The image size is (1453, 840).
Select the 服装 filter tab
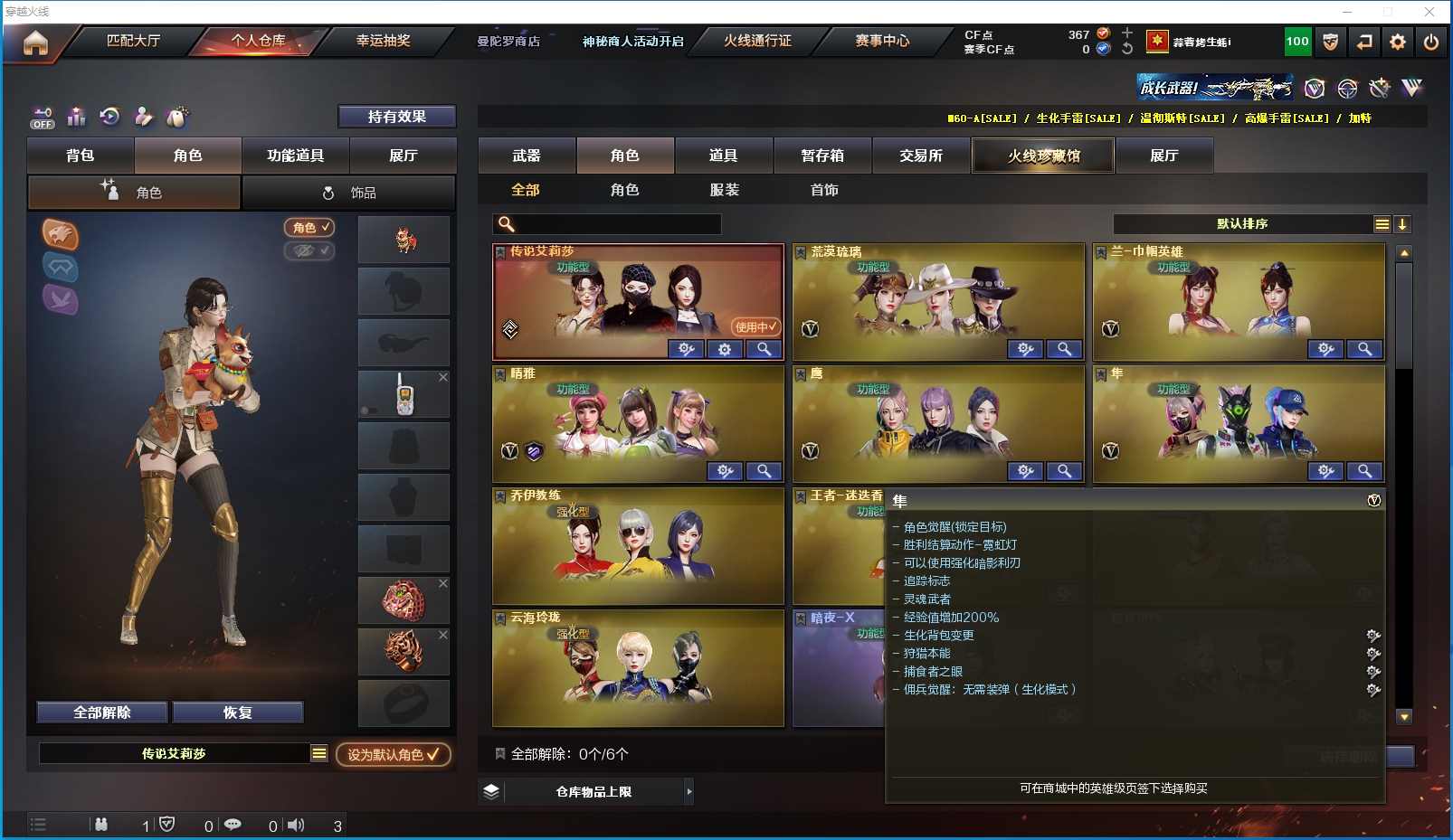tap(725, 190)
